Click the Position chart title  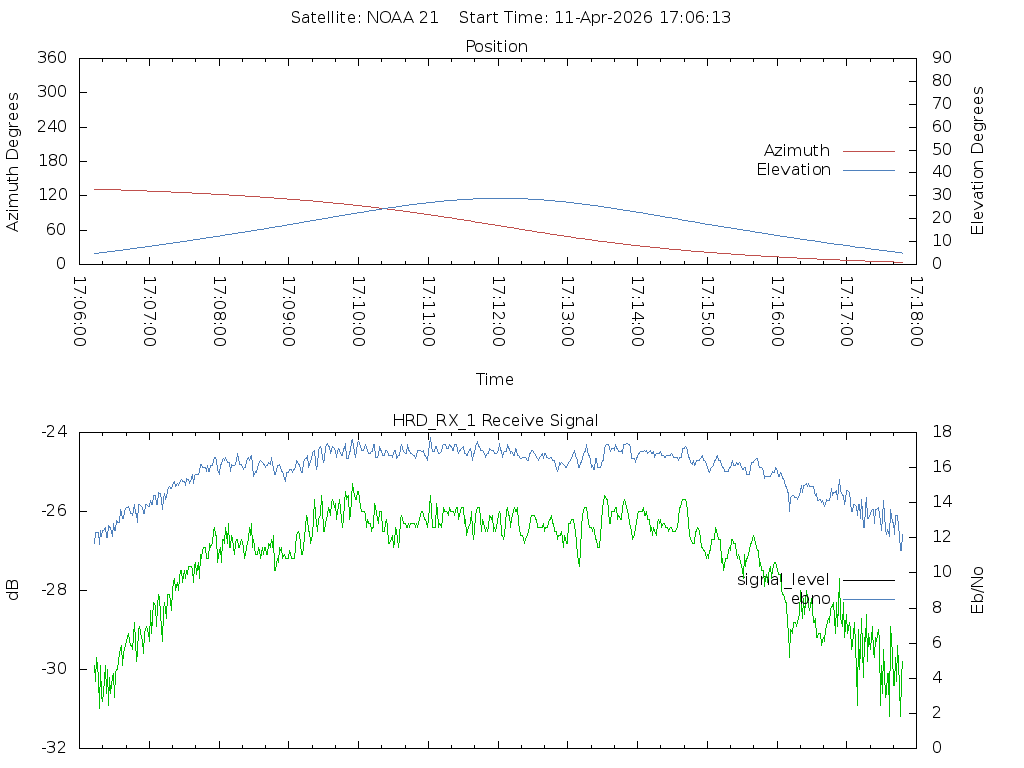point(496,46)
